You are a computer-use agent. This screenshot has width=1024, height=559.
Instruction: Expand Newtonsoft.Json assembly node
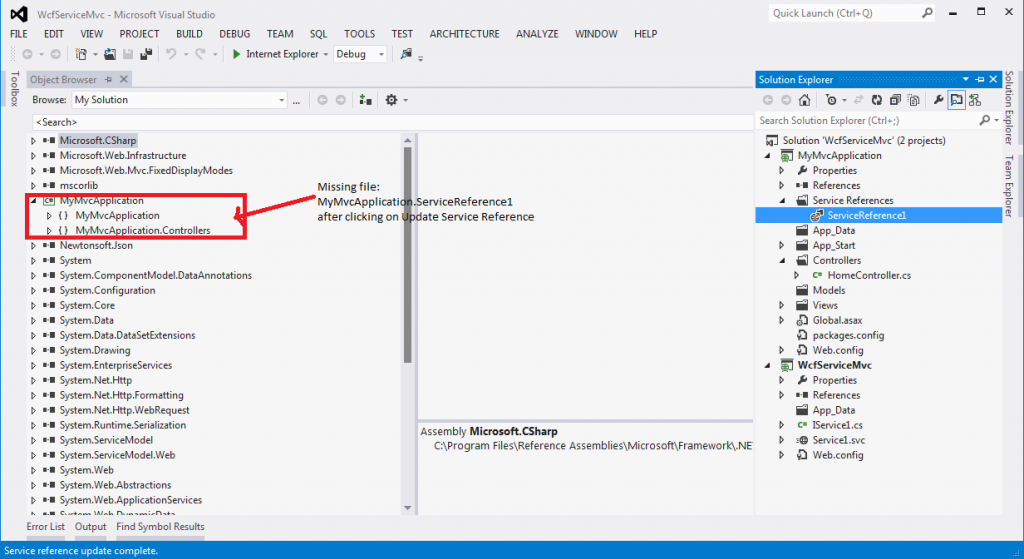33,246
